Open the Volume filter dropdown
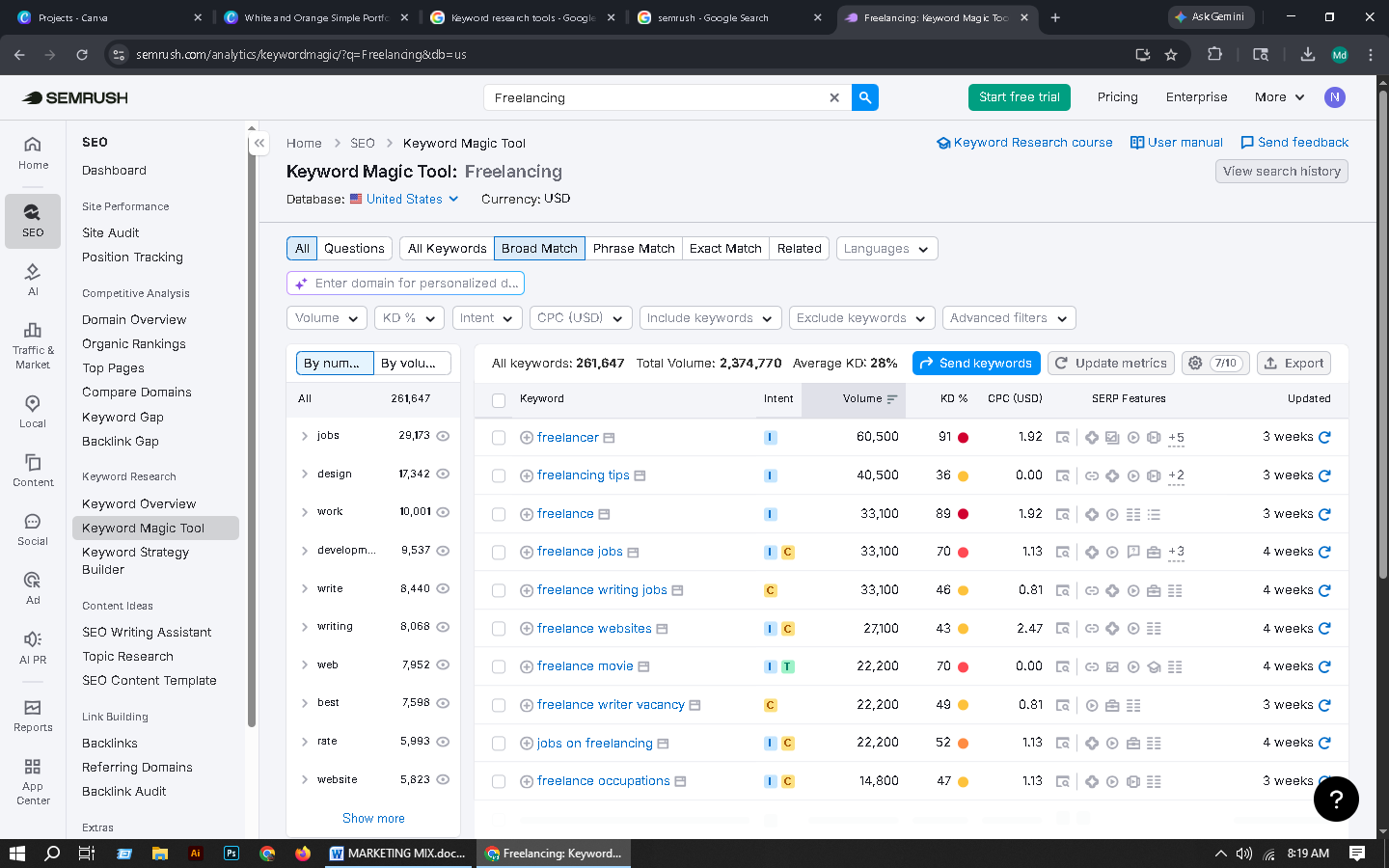Viewport: 1389px width, 868px height. click(x=327, y=317)
